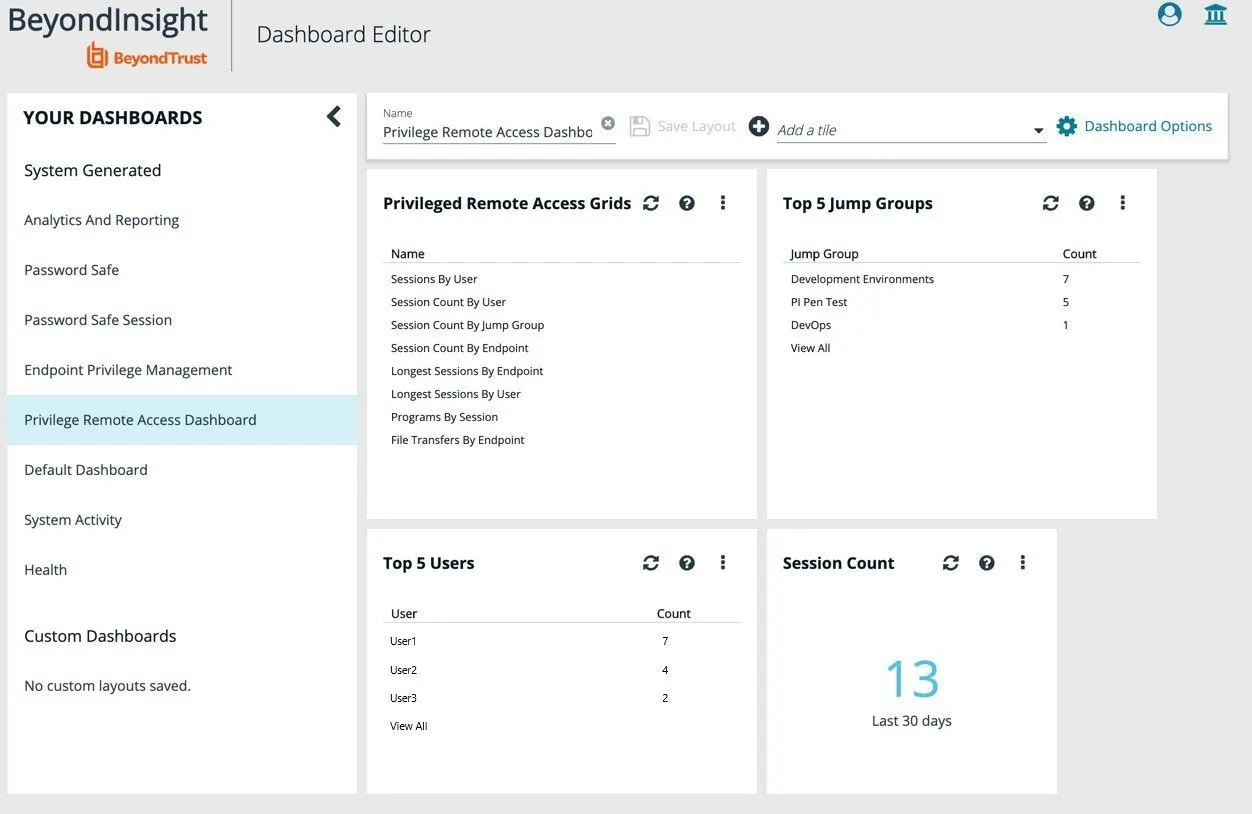Image resolution: width=1252 pixels, height=814 pixels.
Task: Click the Custom Dashboards heading
Action: coord(100,636)
